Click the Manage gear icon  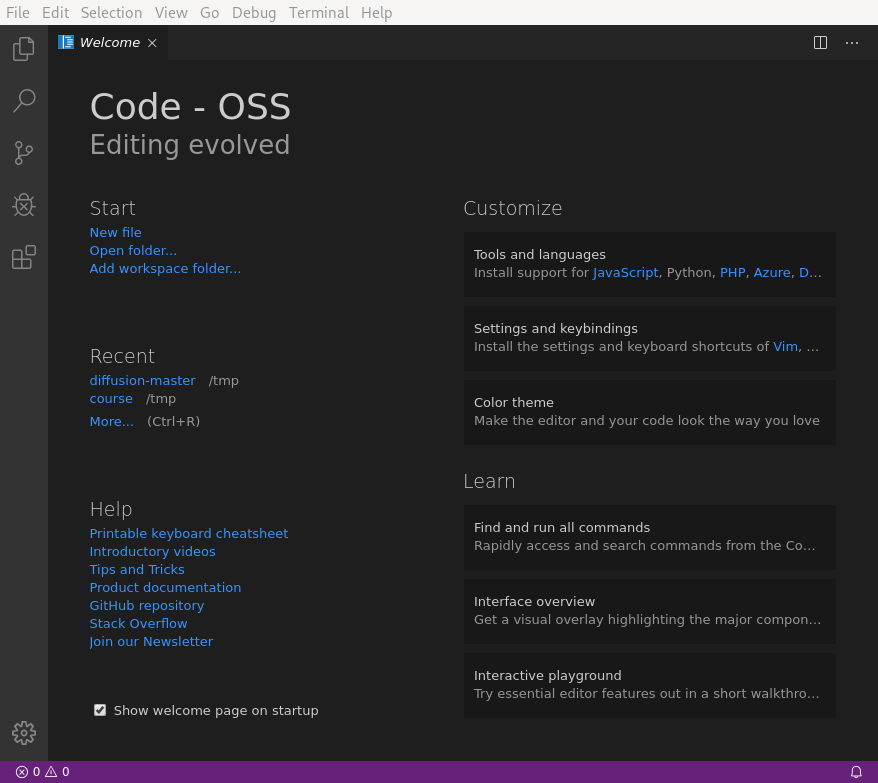(x=23, y=732)
